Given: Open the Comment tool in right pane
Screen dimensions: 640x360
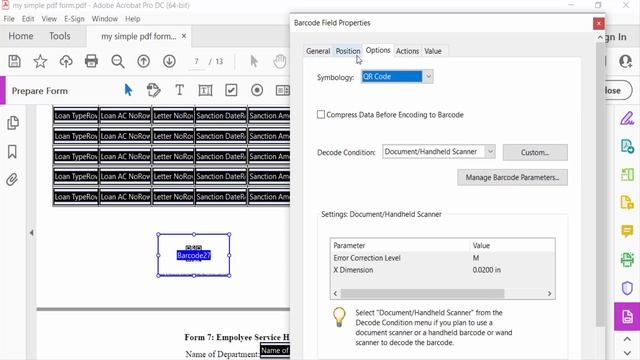Looking at the screenshot, I should pos(627,231).
